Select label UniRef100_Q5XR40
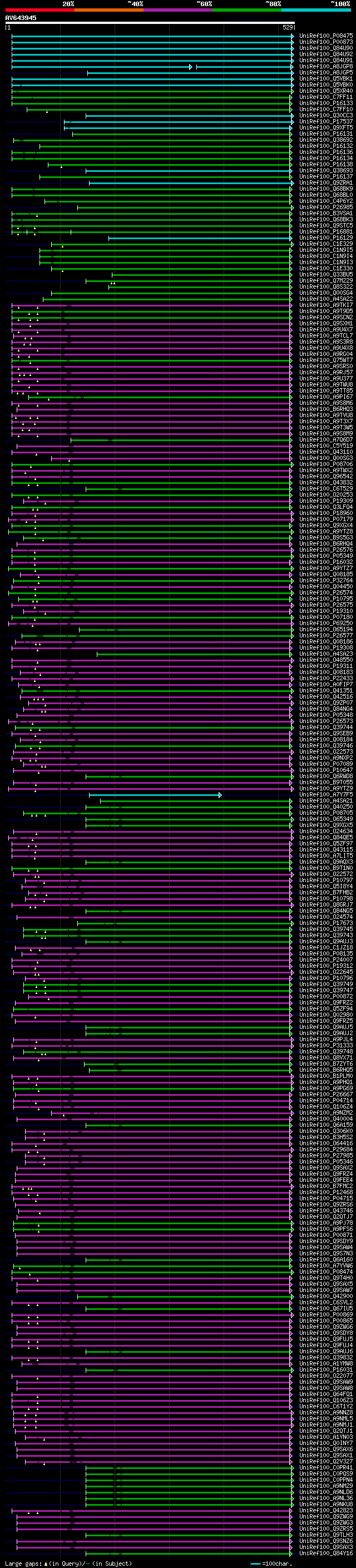 coord(326,91)
